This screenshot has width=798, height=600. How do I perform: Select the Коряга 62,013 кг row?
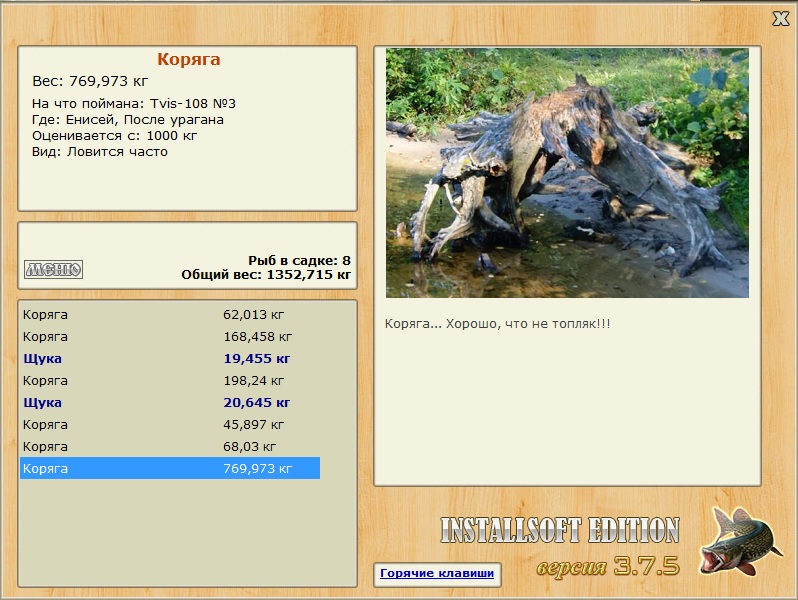pyautogui.click(x=170, y=315)
